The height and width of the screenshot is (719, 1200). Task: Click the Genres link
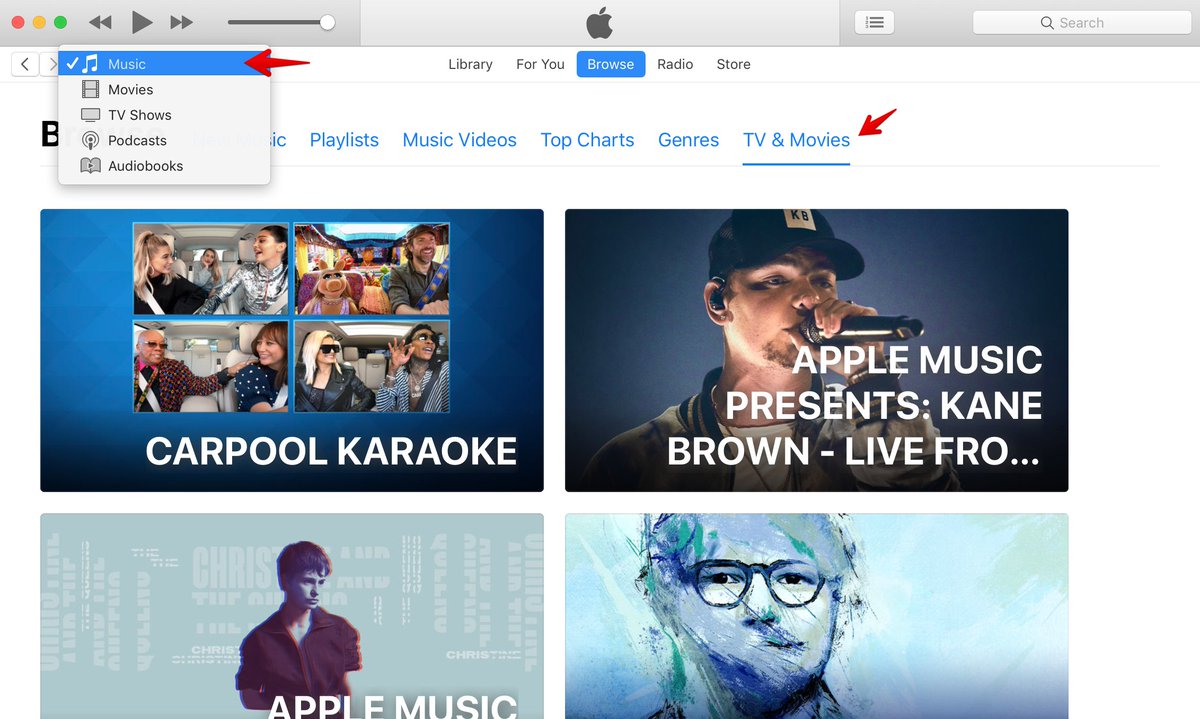688,140
